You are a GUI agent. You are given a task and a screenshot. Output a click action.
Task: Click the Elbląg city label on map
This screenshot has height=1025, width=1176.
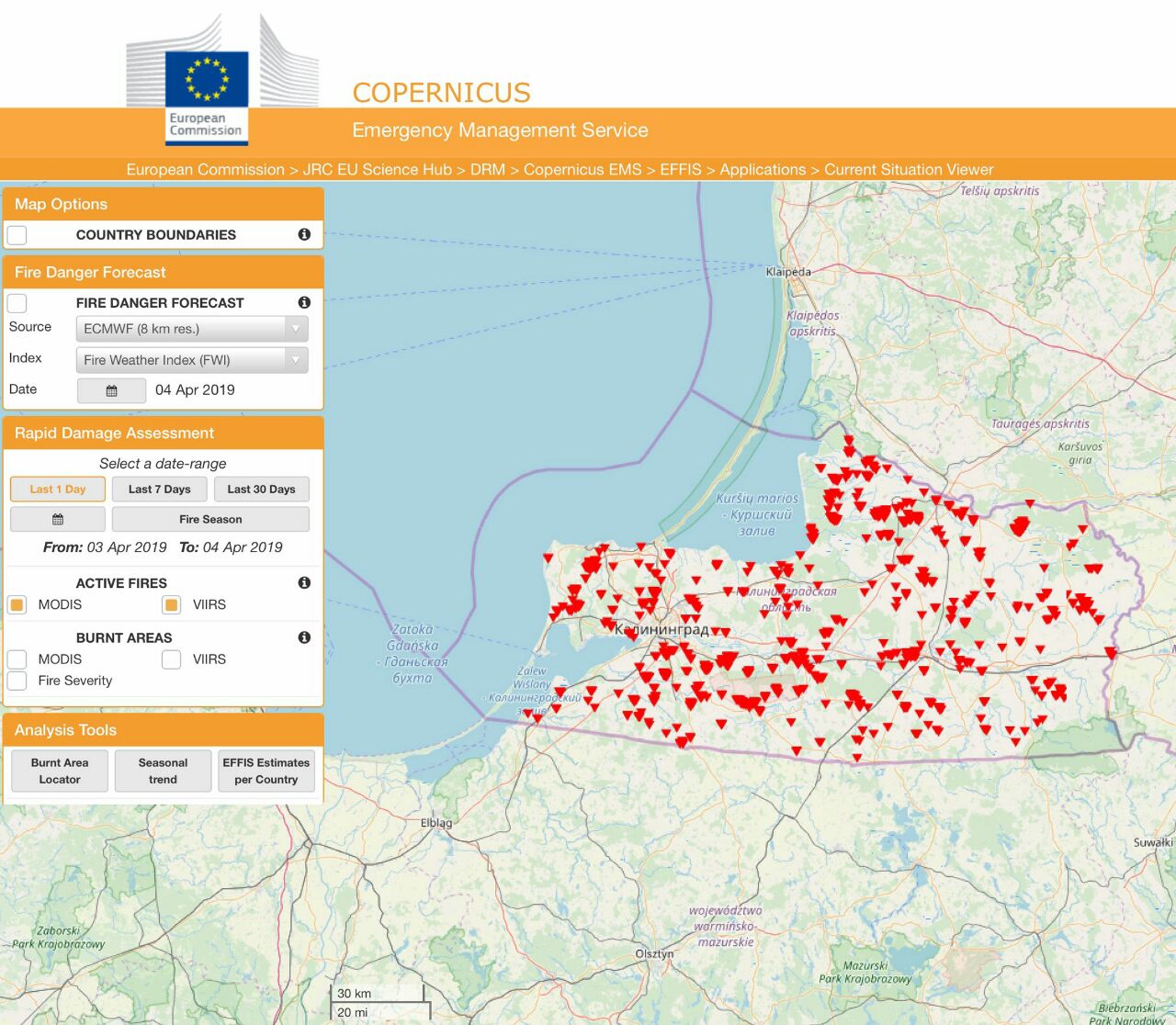tap(436, 823)
